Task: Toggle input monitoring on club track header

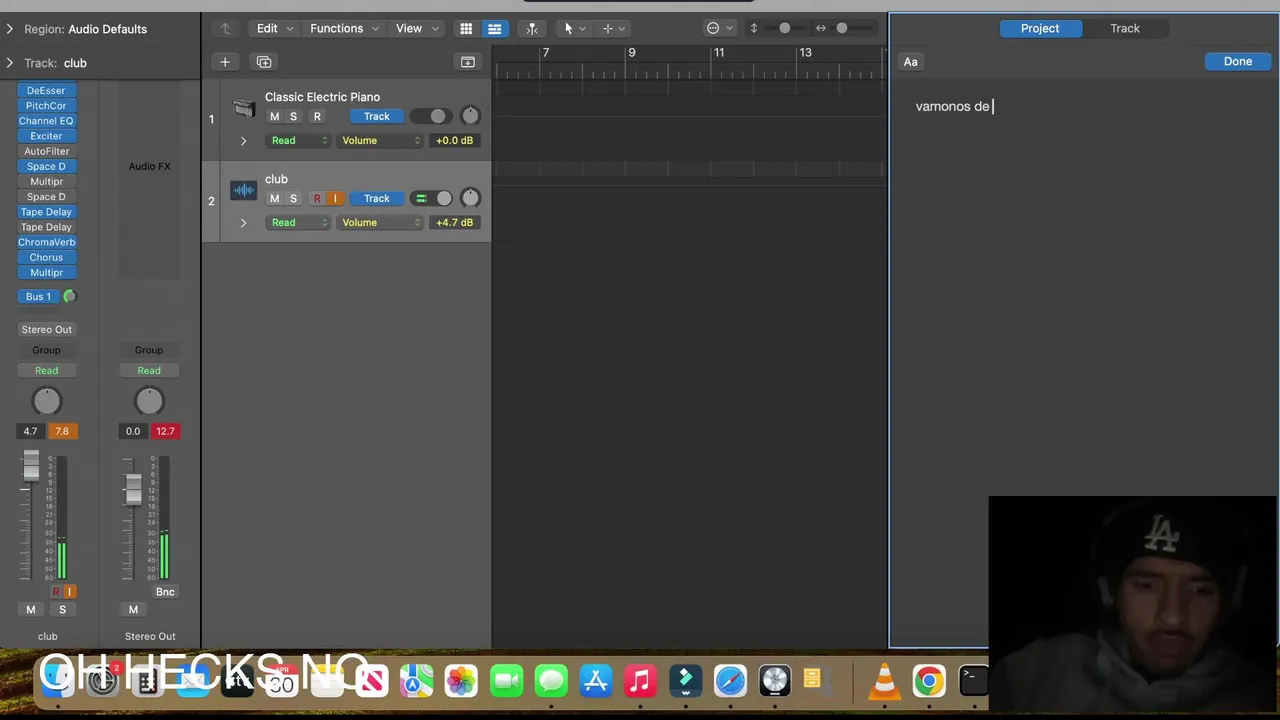Action: tap(335, 198)
